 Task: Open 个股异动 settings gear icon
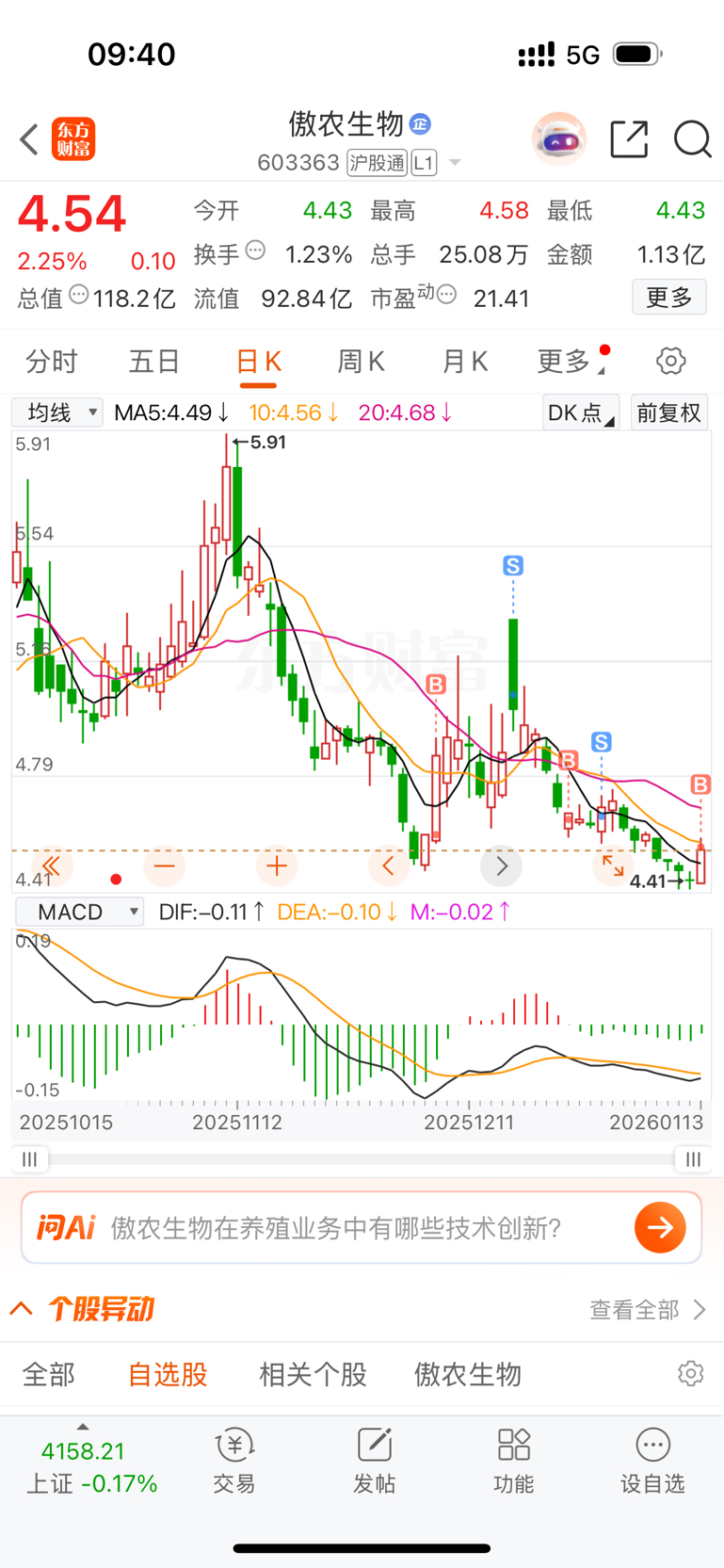click(691, 1374)
